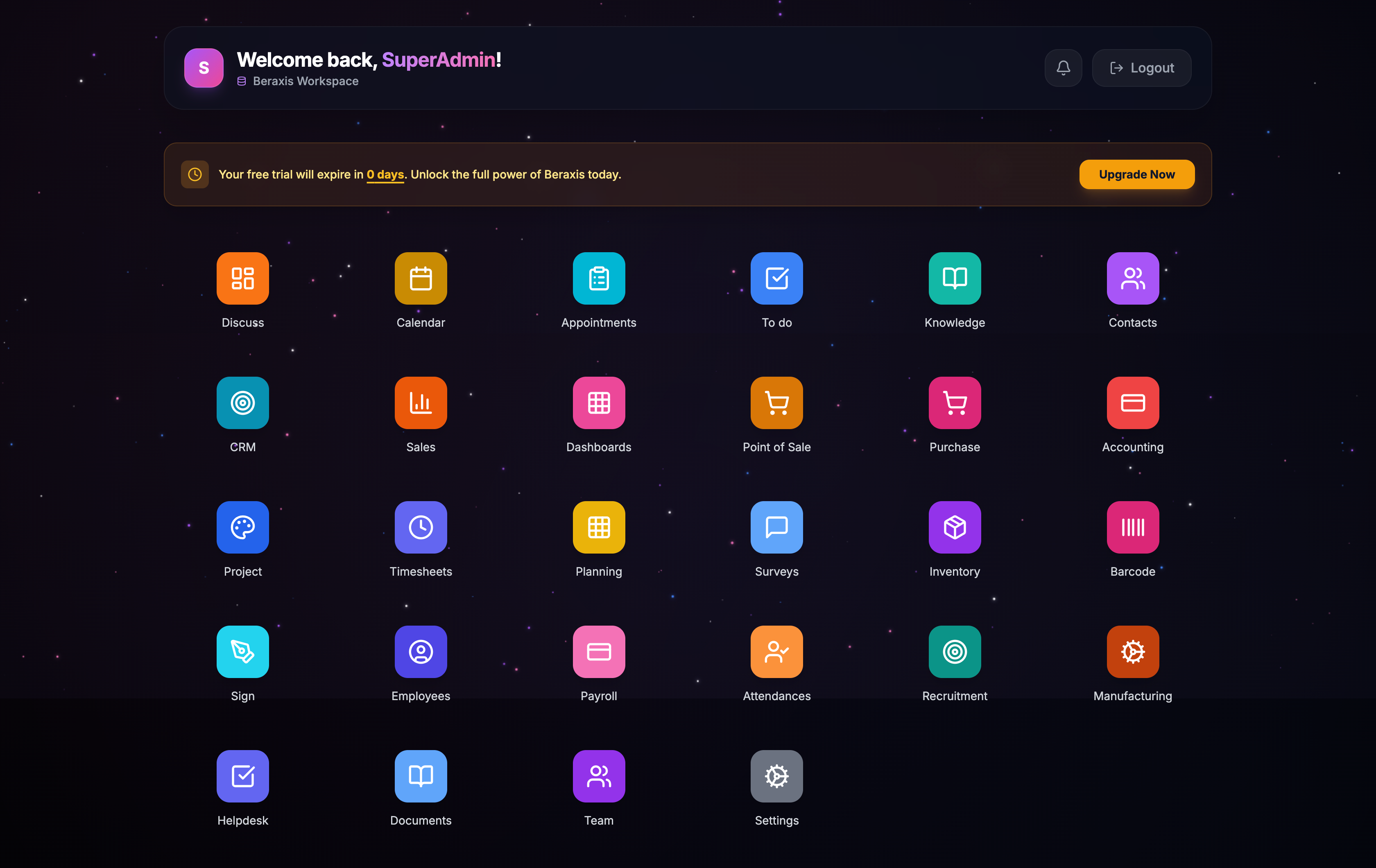Image resolution: width=1376 pixels, height=868 pixels.
Task: Open the Knowledge app icon
Action: [x=955, y=278]
